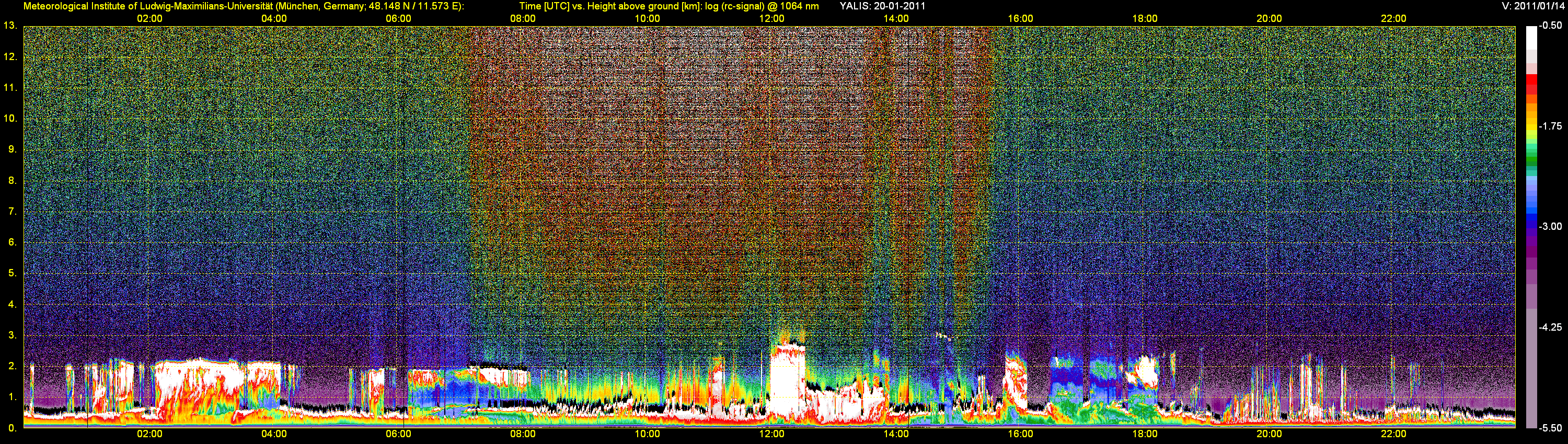Select the 08:00 label on the top time axis

point(523,18)
